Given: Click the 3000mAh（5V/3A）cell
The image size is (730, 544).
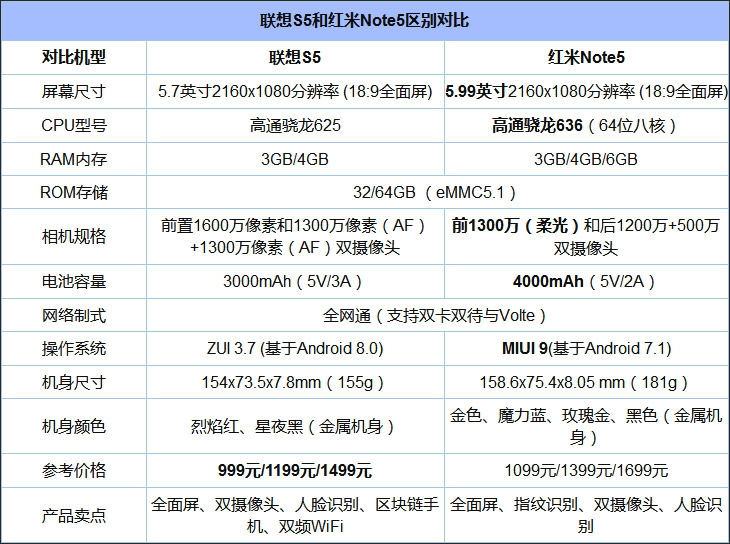Looking at the screenshot, I should click(x=295, y=281).
